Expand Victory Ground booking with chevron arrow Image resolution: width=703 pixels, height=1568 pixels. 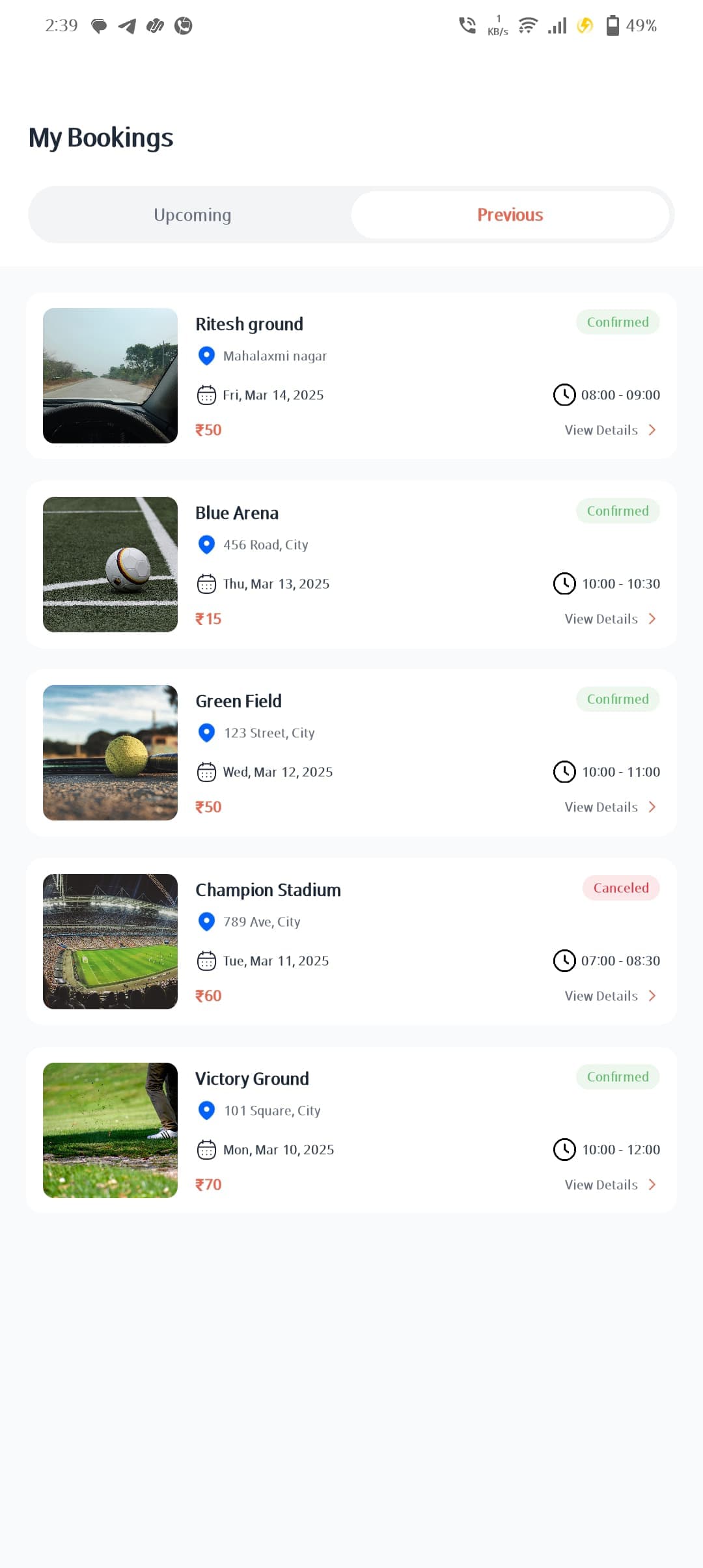[652, 1184]
